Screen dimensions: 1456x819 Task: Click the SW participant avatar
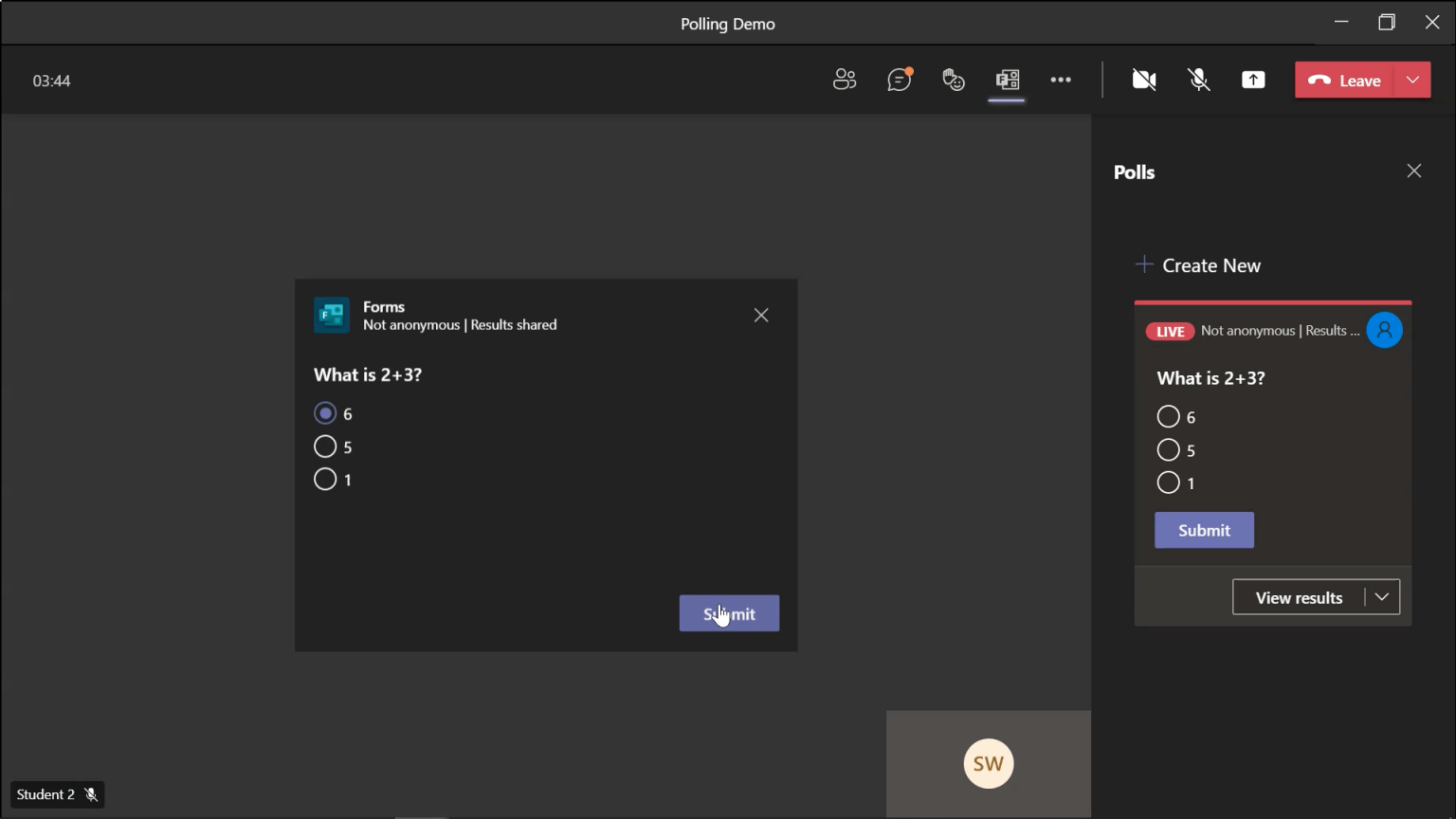pos(988,763)
